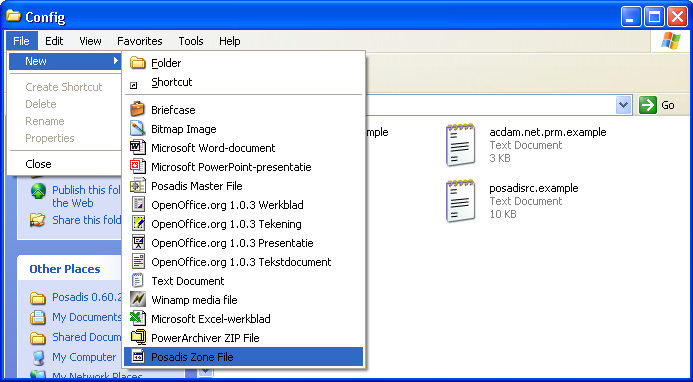Click the green Go arrow icon

[x=647, y=105]
